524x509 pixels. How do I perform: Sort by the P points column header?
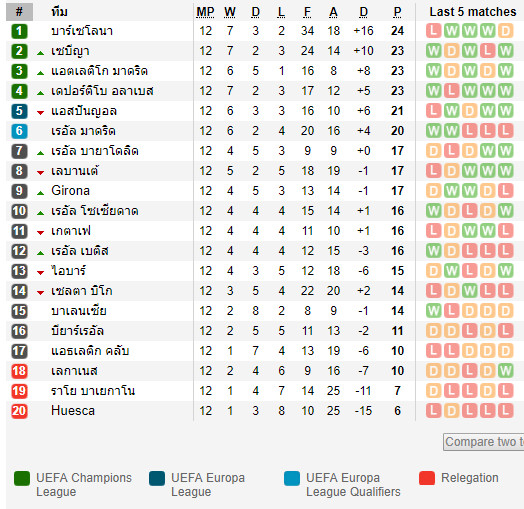tap(397, 12)
